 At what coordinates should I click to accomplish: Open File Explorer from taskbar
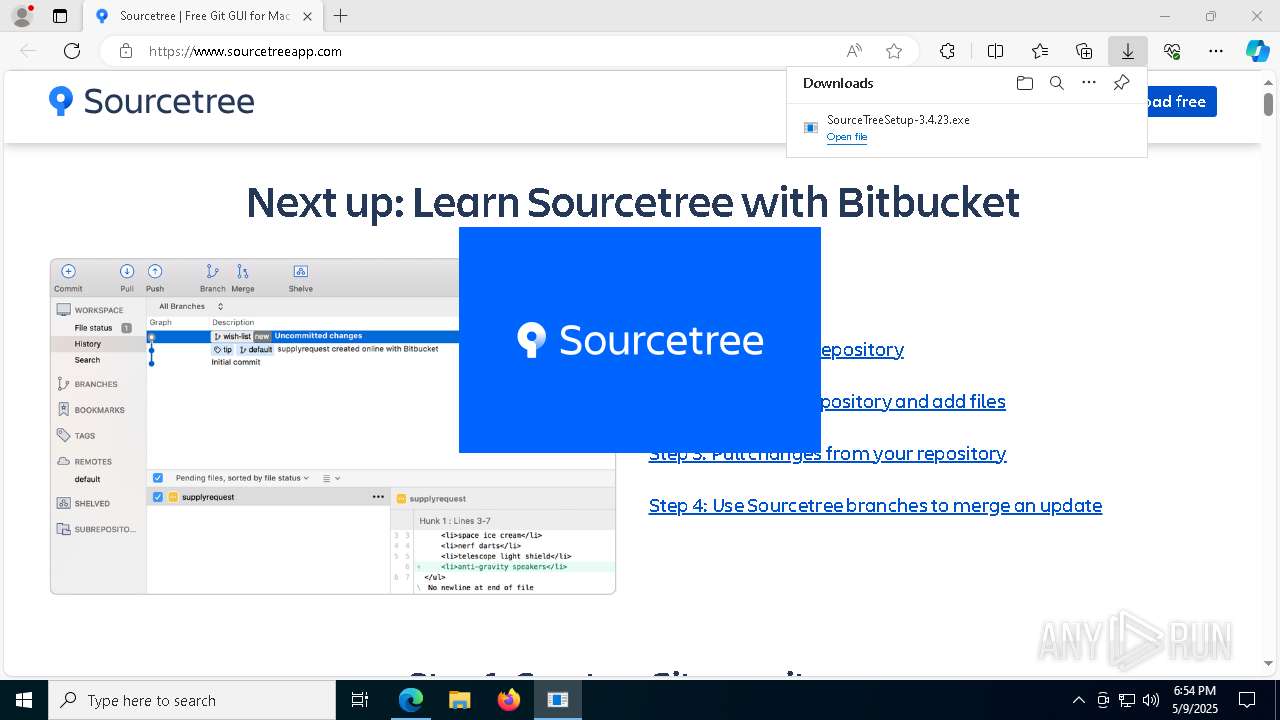pyautogui.click(x=459, y=700)
